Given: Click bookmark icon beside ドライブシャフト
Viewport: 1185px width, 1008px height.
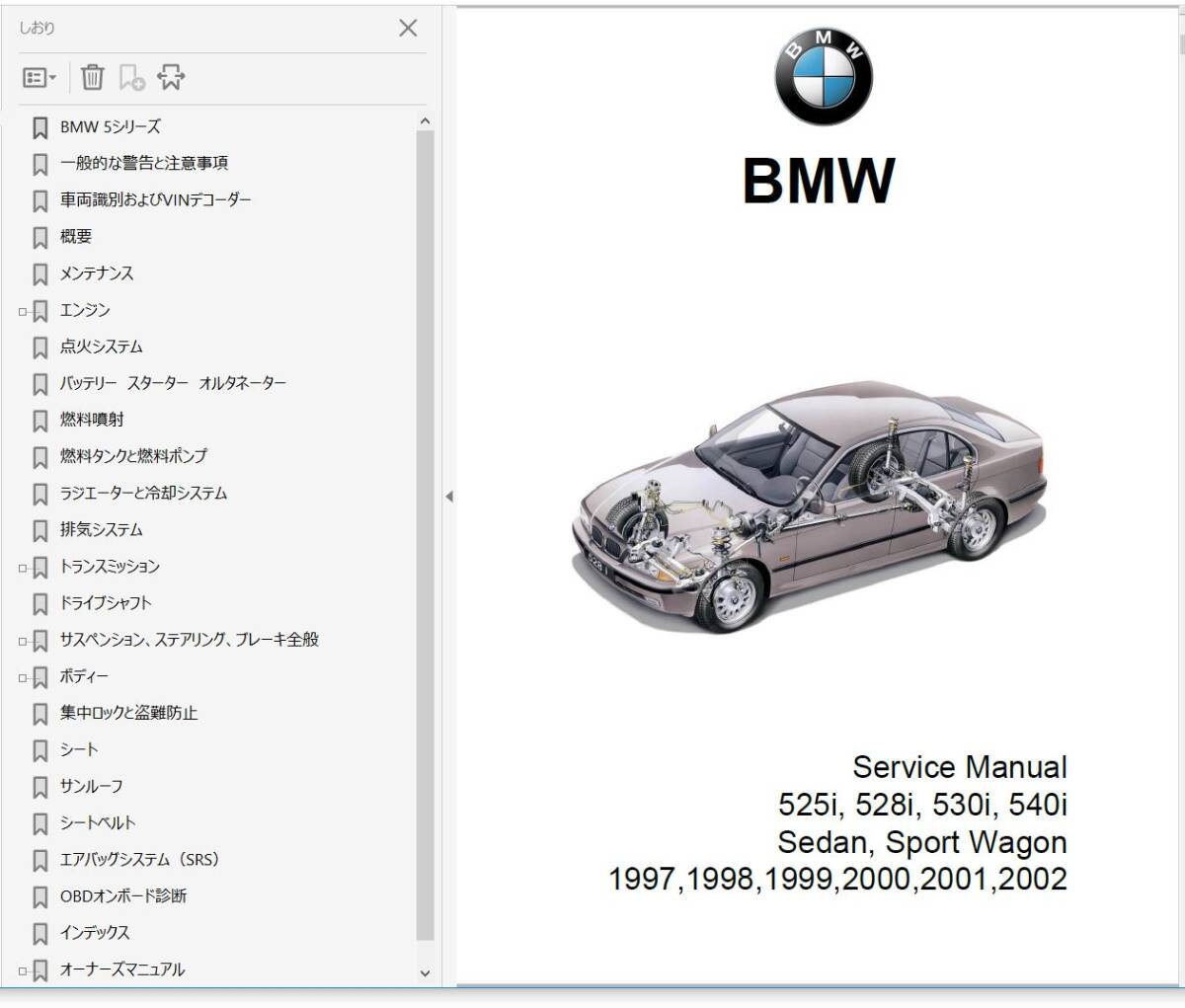Looking at the screenshot, I should (39, 604).
